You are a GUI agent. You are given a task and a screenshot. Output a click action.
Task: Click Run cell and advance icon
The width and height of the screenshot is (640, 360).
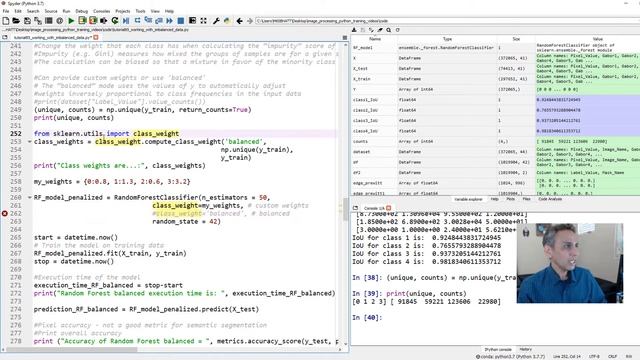pyautogui.click(x=93, y=20)
